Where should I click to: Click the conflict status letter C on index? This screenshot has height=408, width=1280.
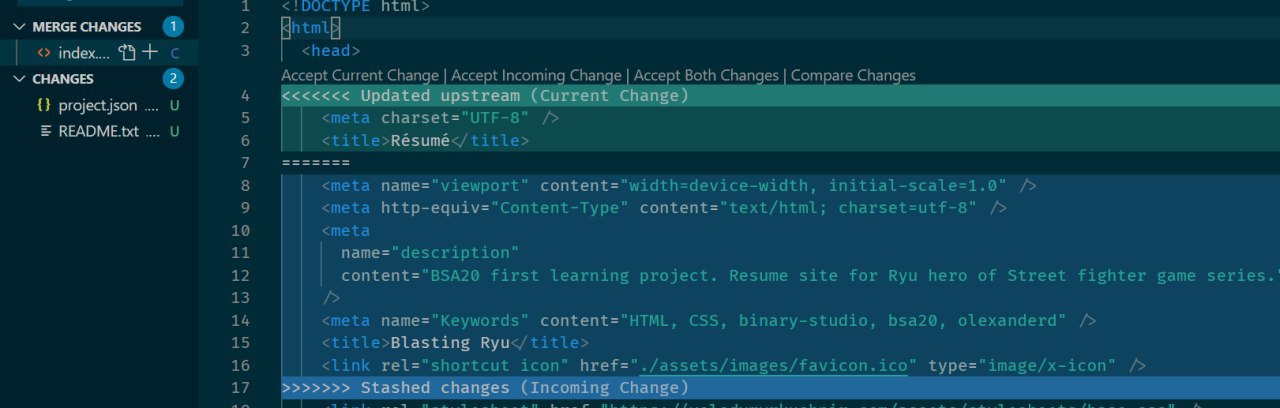click(175, 53)
